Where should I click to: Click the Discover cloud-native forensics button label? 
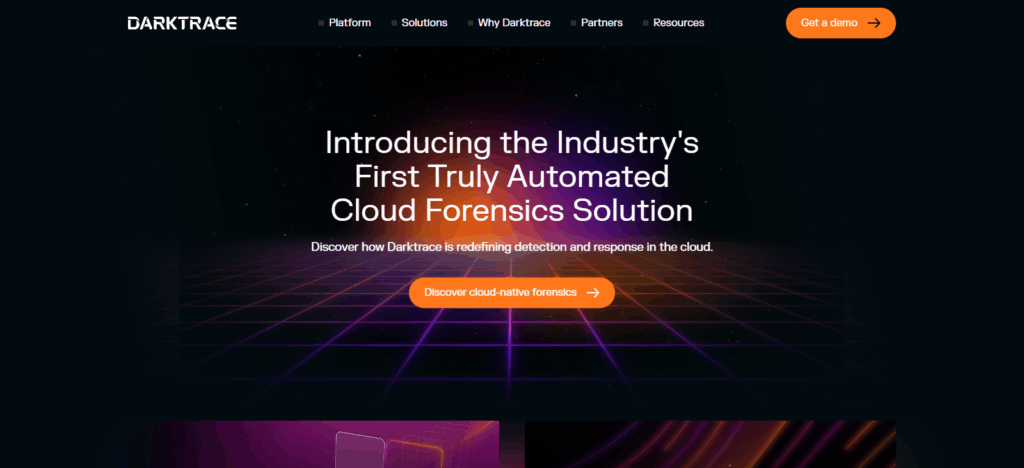coord(500,293)
